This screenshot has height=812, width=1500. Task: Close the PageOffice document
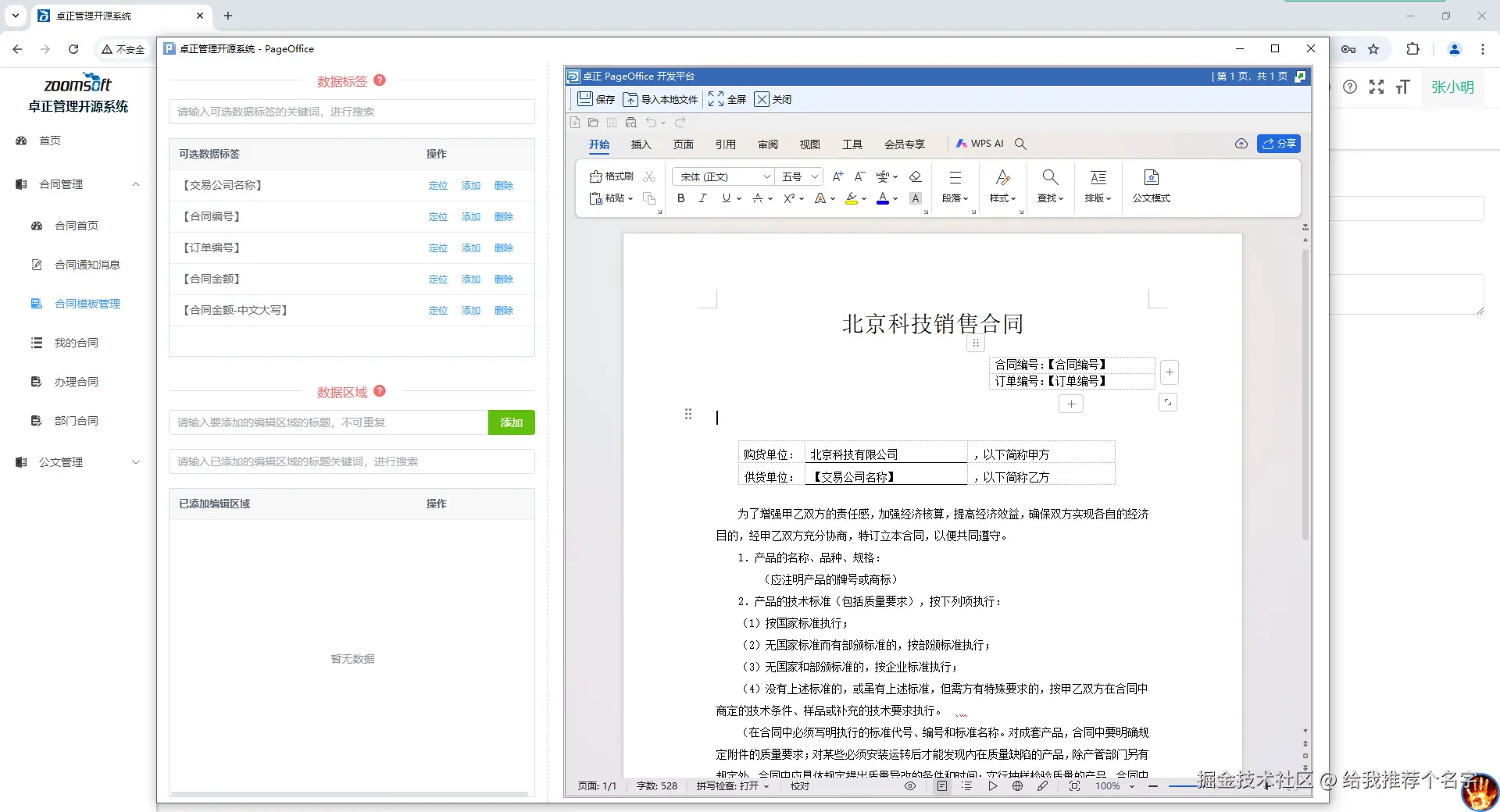(773, 99)
